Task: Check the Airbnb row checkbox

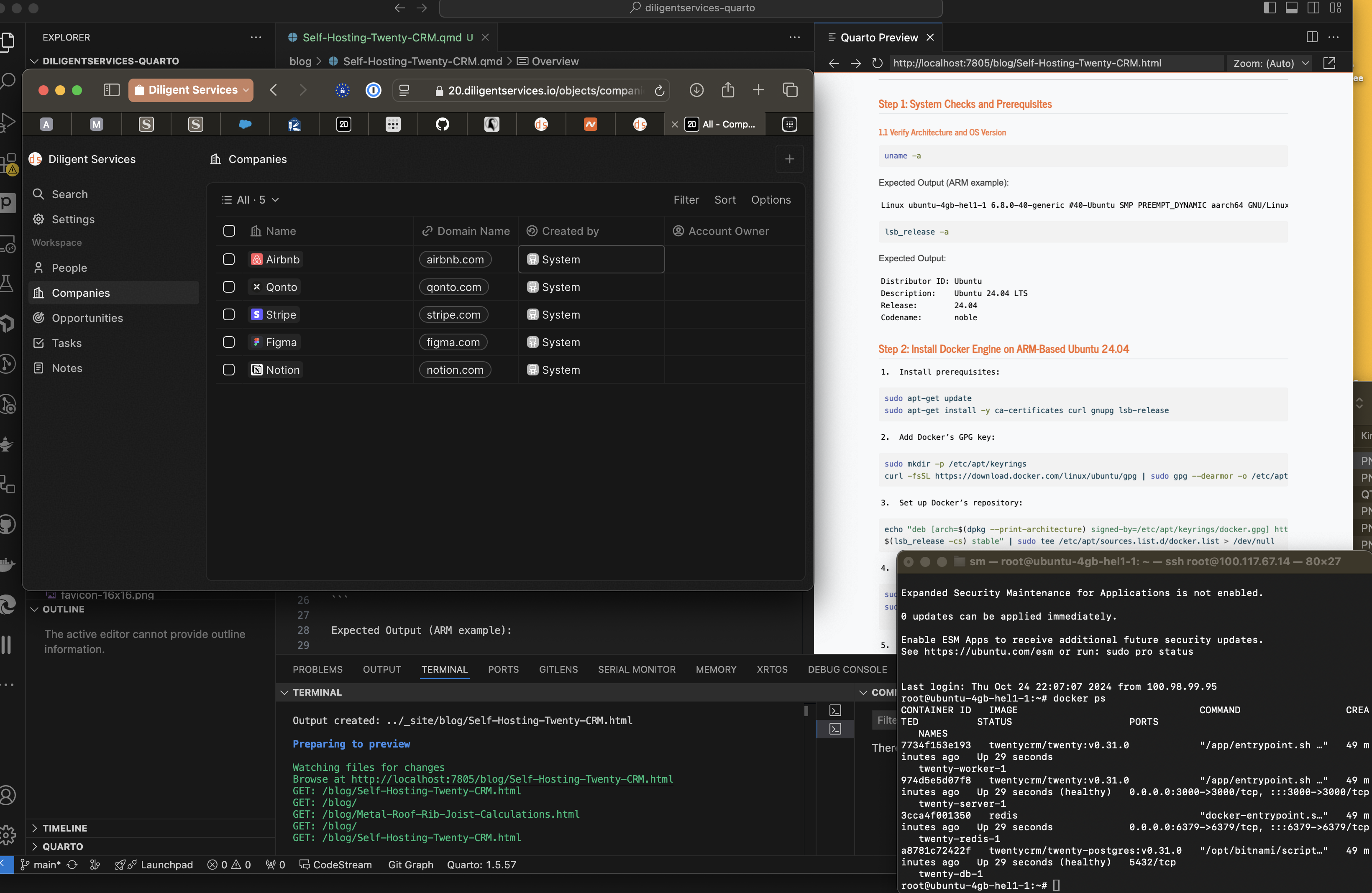Action: pyautogui.click(x=229, y=259)
